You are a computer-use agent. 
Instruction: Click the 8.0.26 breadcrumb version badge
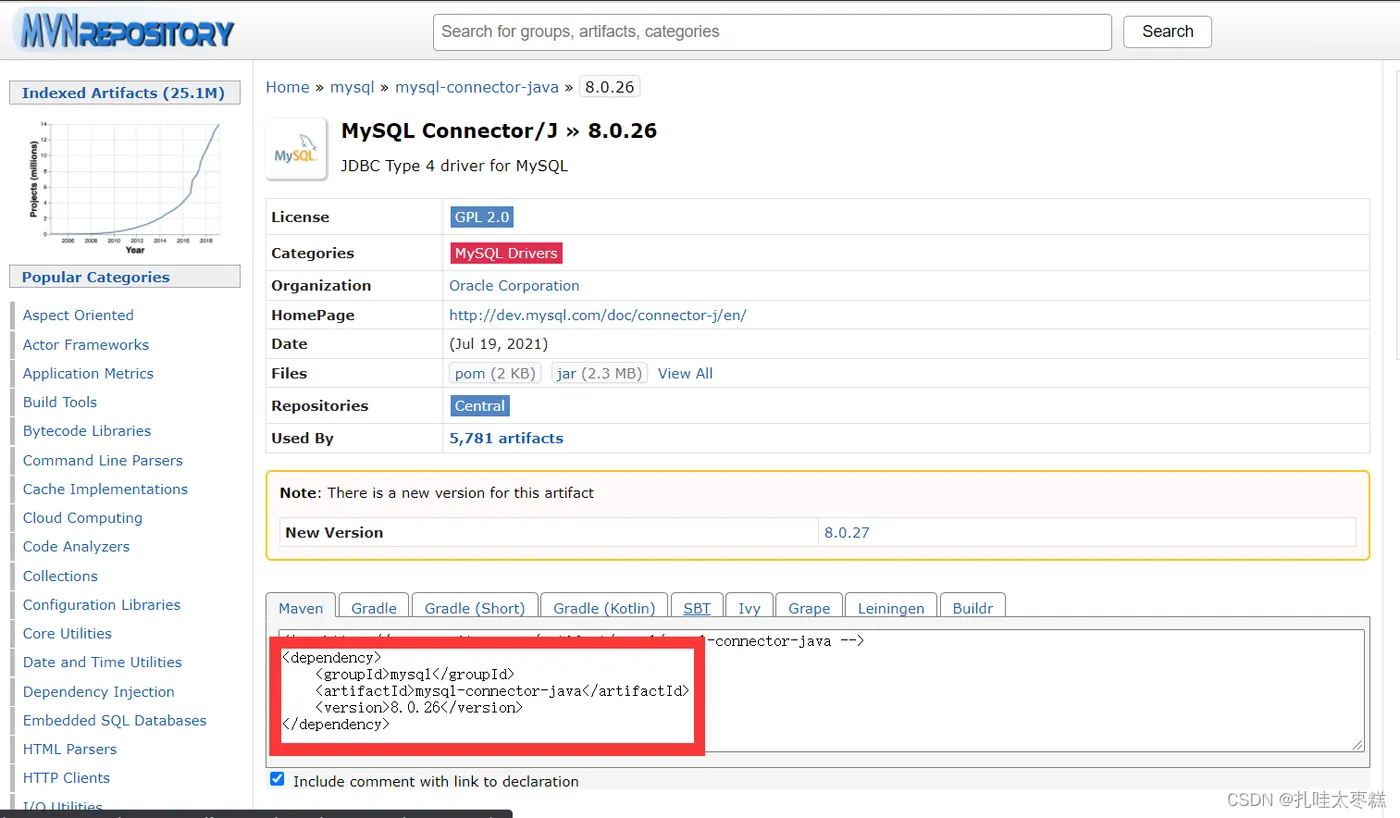tap(610, 87)
